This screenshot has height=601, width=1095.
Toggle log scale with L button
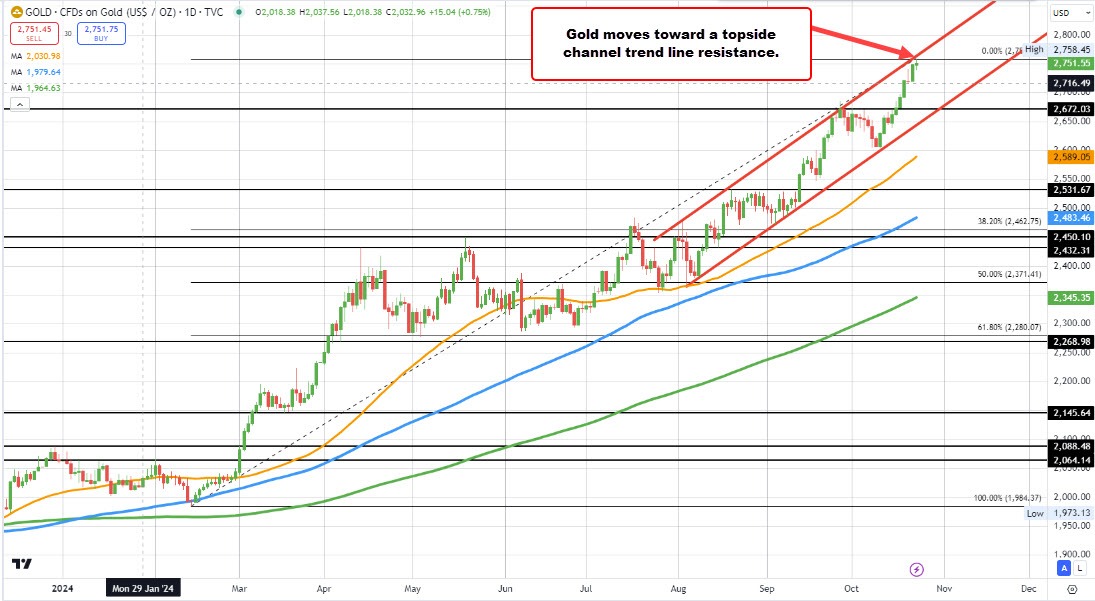point(1080,568)
